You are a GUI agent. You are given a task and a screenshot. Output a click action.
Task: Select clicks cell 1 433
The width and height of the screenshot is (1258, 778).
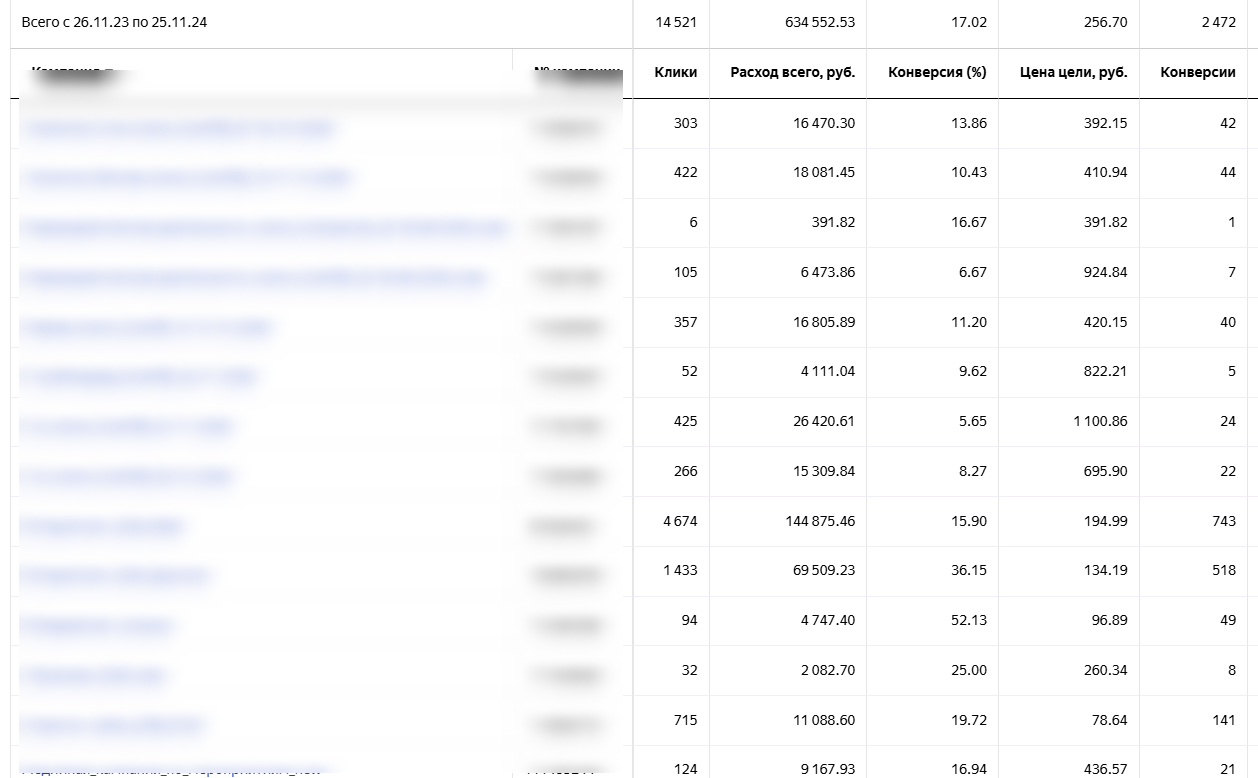point(680,570)
